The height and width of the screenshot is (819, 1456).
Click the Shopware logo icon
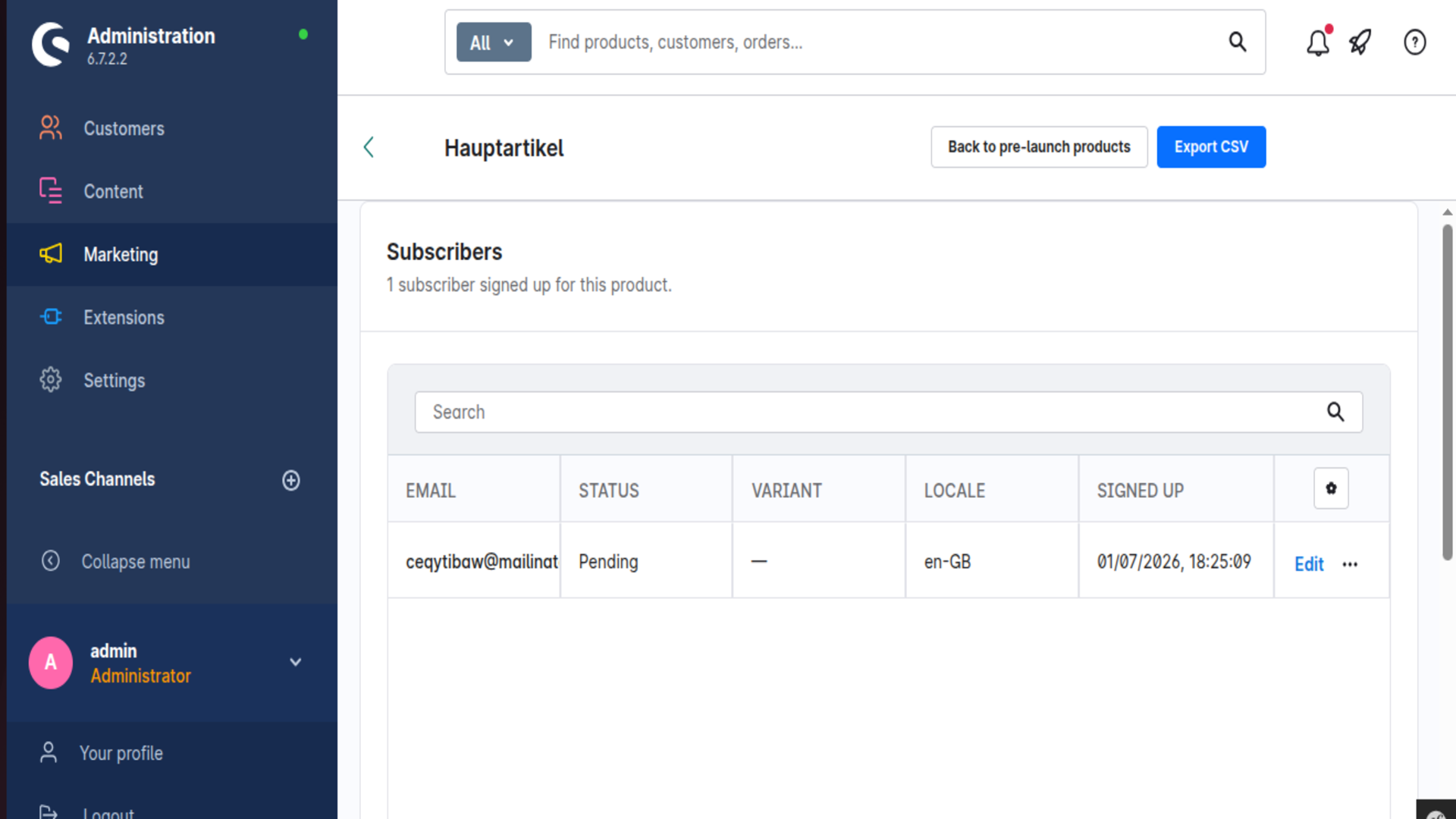click(x=51, y=44)
